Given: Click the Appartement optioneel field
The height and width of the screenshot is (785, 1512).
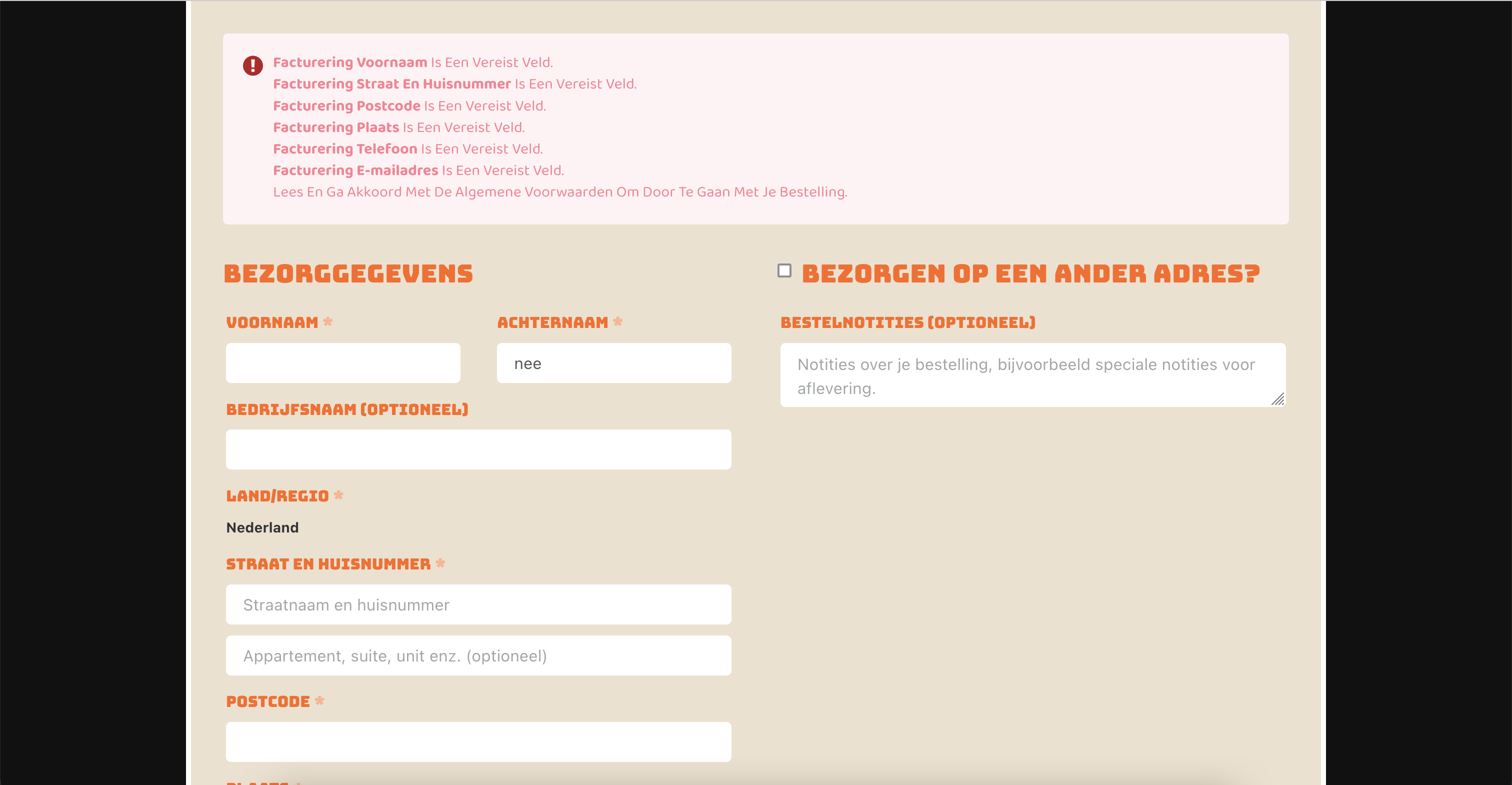Looking at the screenshot, I should [x=479, y=655].
